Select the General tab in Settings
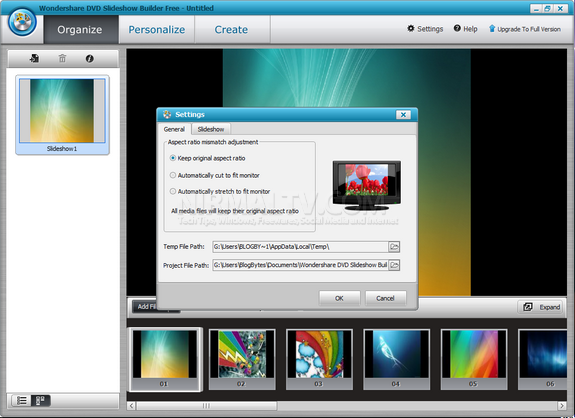Image resolution: width=575 pixels, height=418 pixels. click(x=174, y=129)
